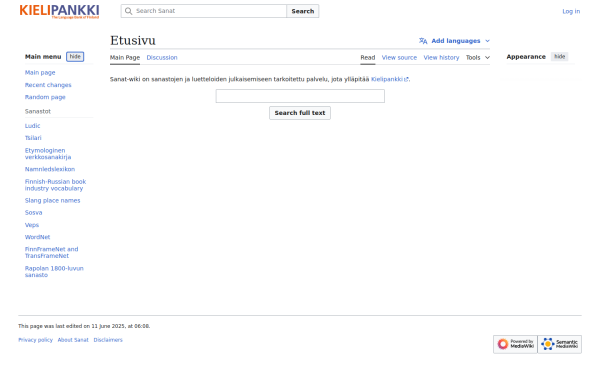Image resolution: width=600 pixels, height=375 pixels.
Task: Open the View source tab
Action: 399,57
